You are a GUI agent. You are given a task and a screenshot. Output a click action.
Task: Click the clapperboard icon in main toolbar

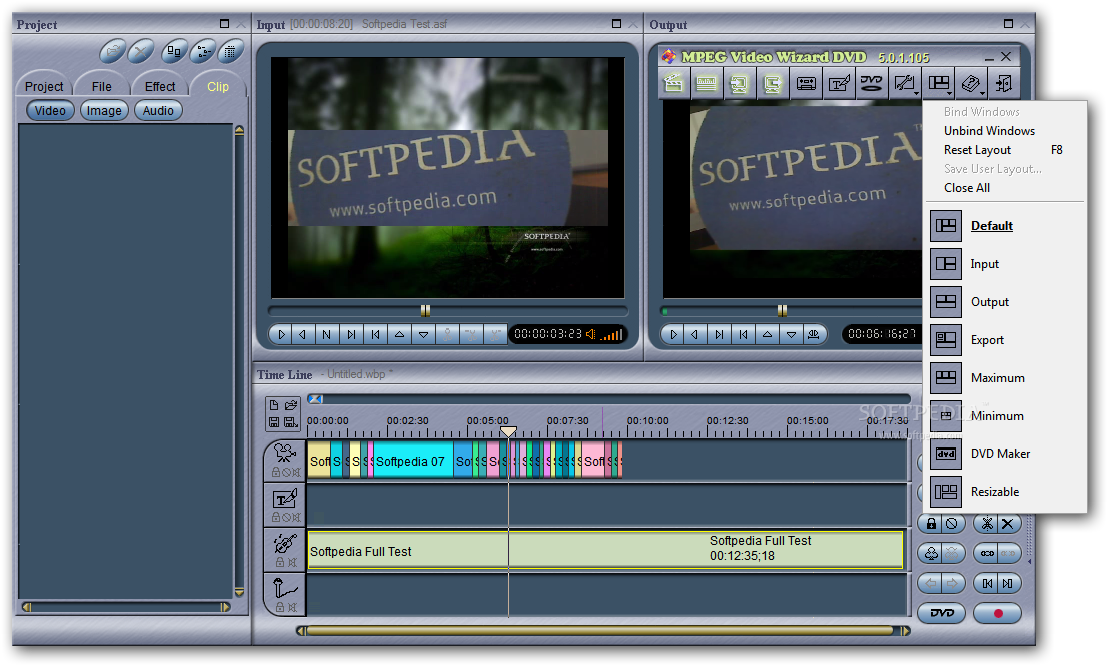(x=673, y=84)
